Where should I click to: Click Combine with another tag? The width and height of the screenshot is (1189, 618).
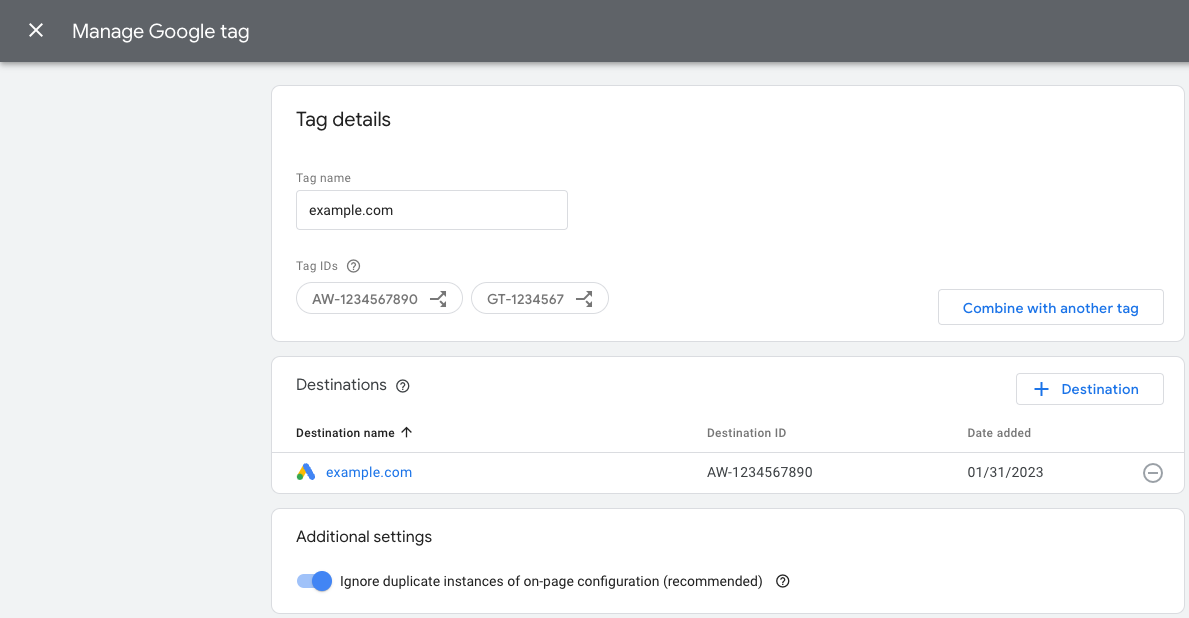[x=1050, y=307]
